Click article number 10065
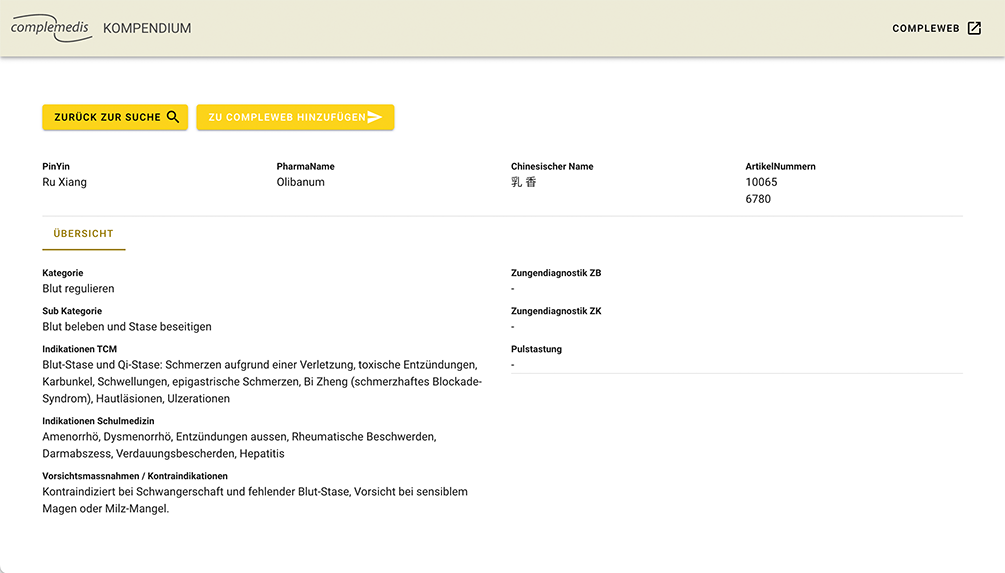The width and height of the screenshot is (1005, 573). [761, 182]
